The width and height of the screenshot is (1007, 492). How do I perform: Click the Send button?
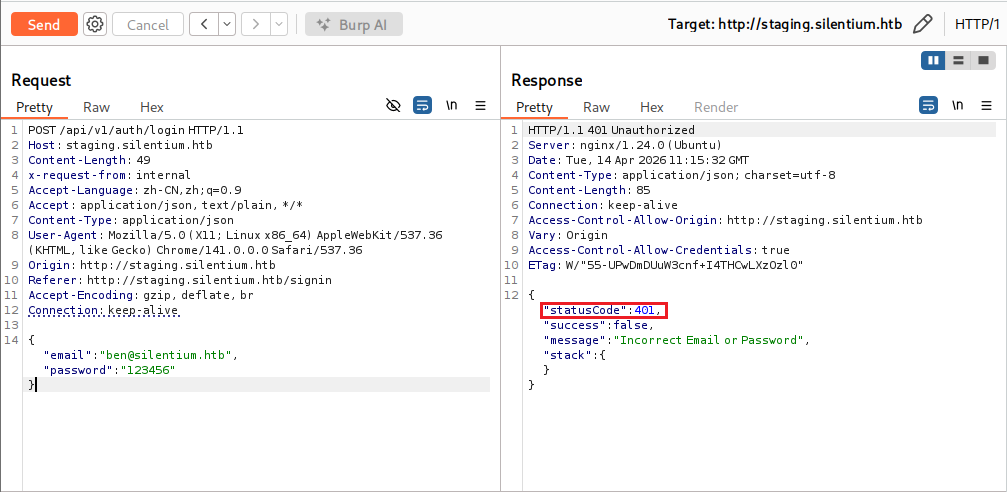pos(44,24)
